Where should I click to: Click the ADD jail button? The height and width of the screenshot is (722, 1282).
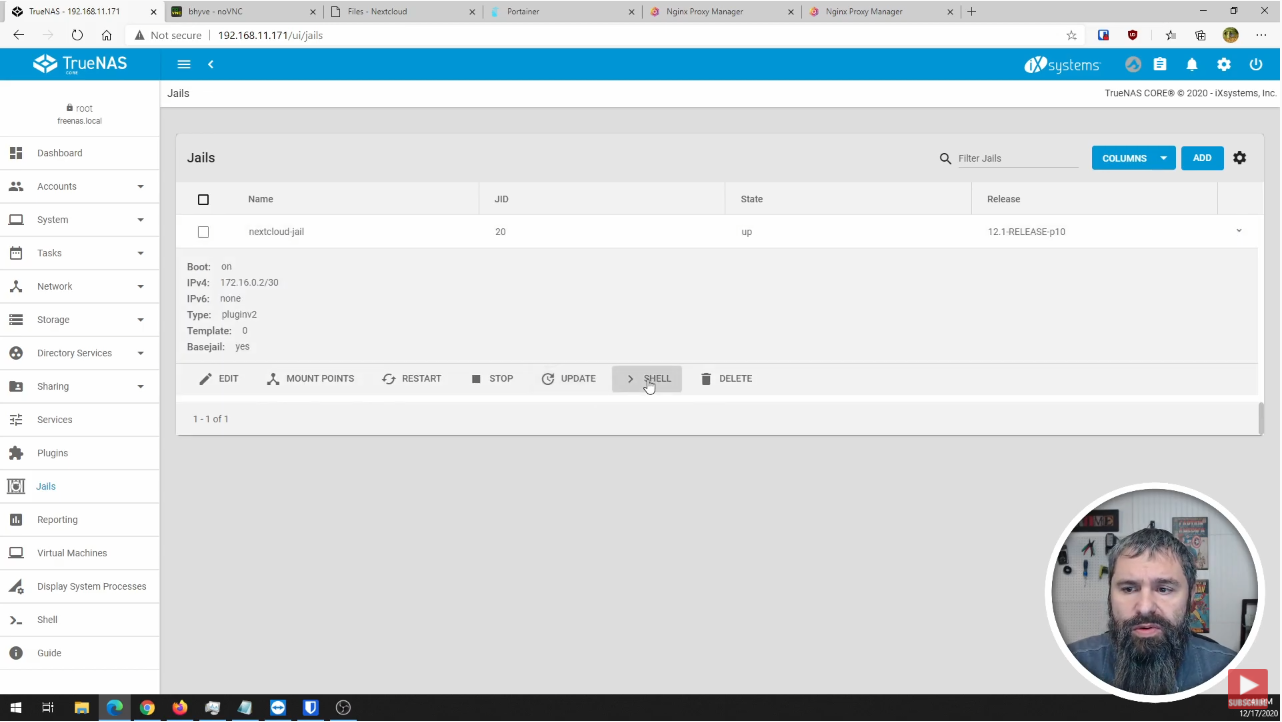point(1202,158)
